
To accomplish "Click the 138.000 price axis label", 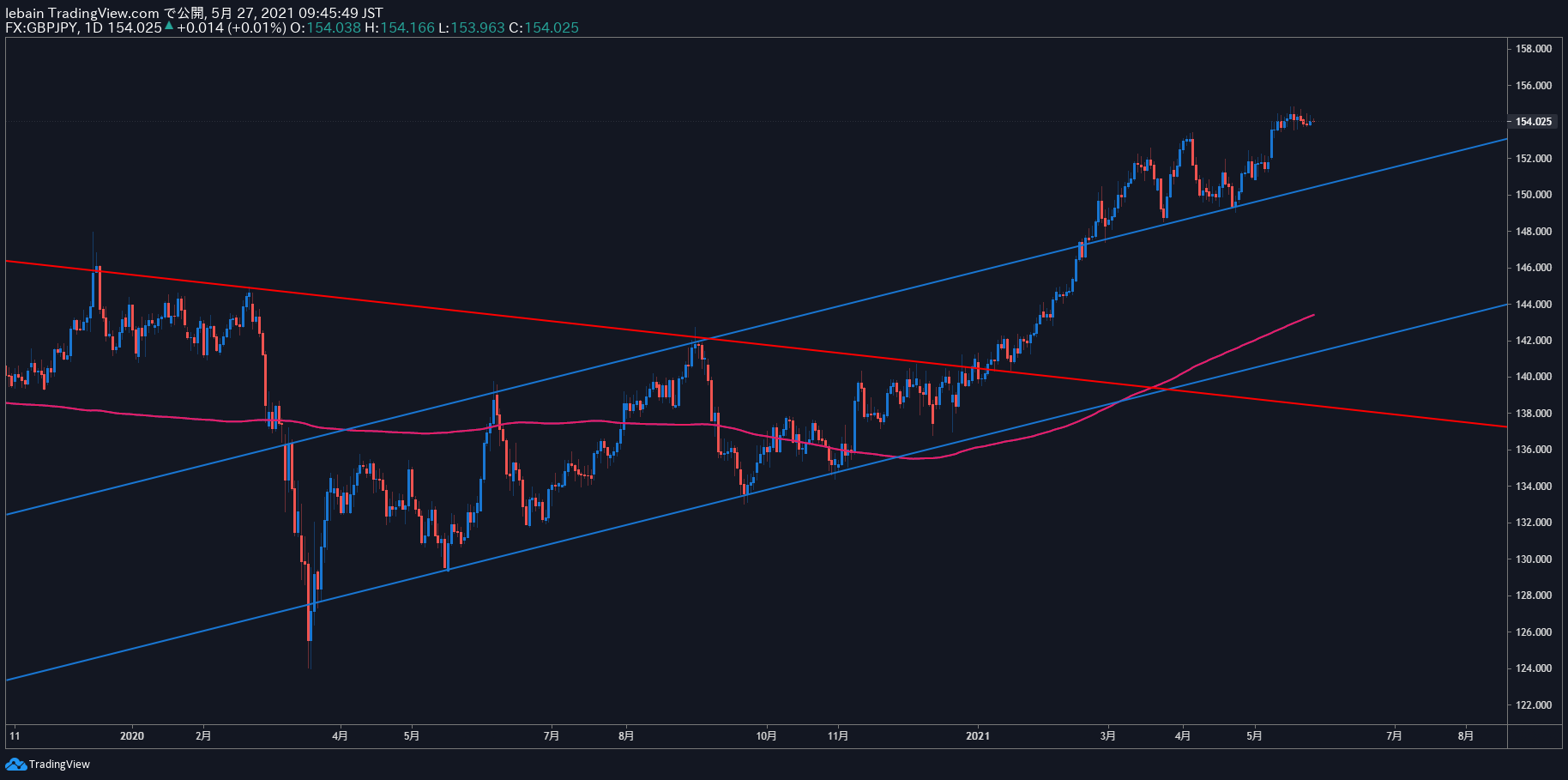I will click(1534, 414).
